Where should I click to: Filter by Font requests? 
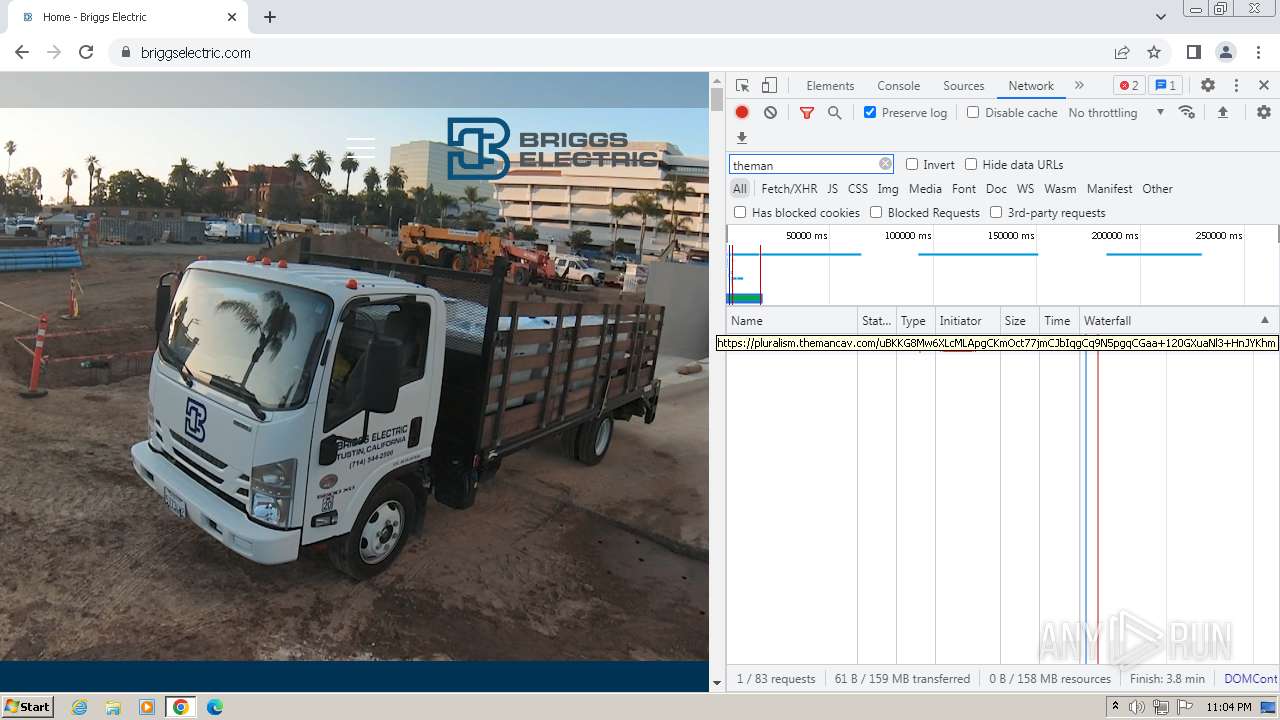point(964,189)
